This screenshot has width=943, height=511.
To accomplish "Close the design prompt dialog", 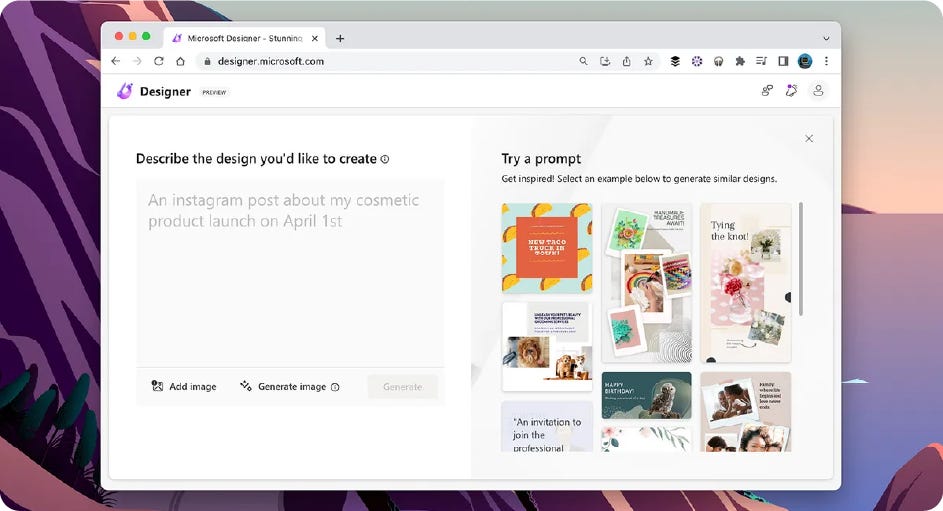I will click(809, 138).
